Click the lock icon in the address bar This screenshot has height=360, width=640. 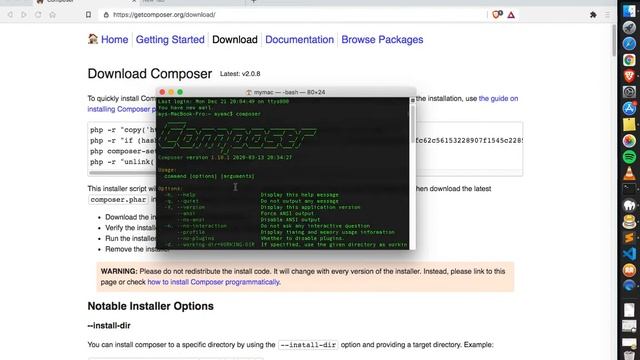[x=106, y=15]
